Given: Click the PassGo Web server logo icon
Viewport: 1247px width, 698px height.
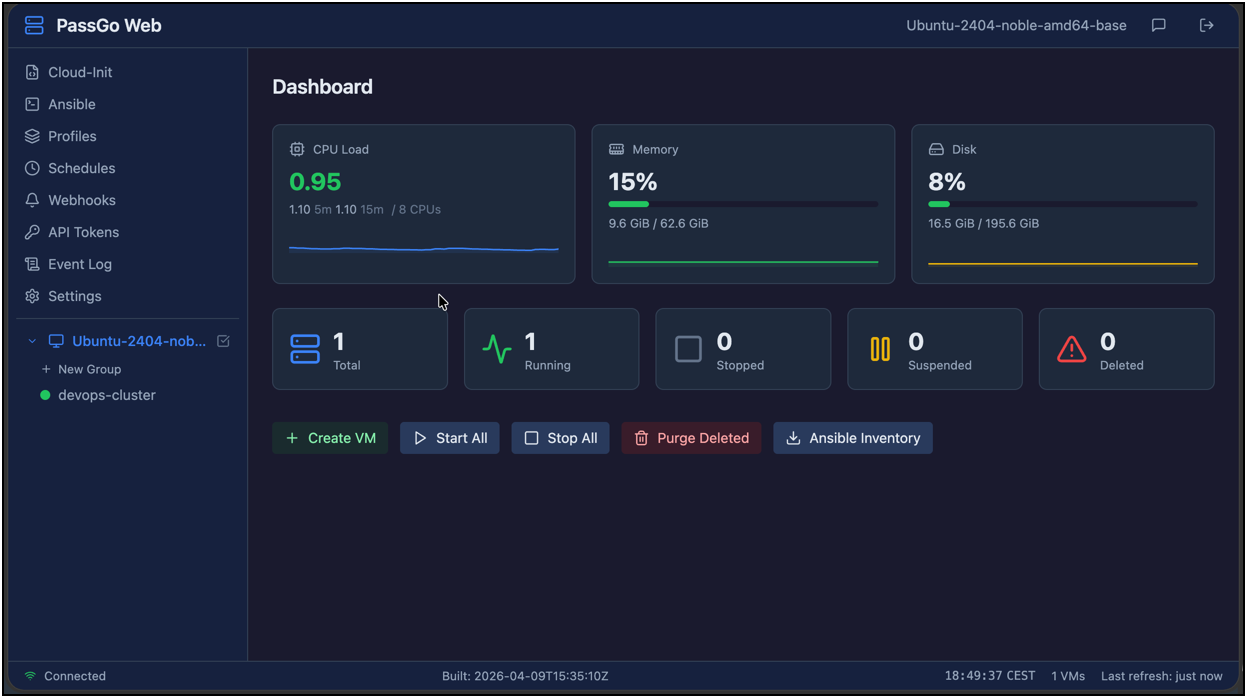Looking at the screenshot, I should [34, 25].
